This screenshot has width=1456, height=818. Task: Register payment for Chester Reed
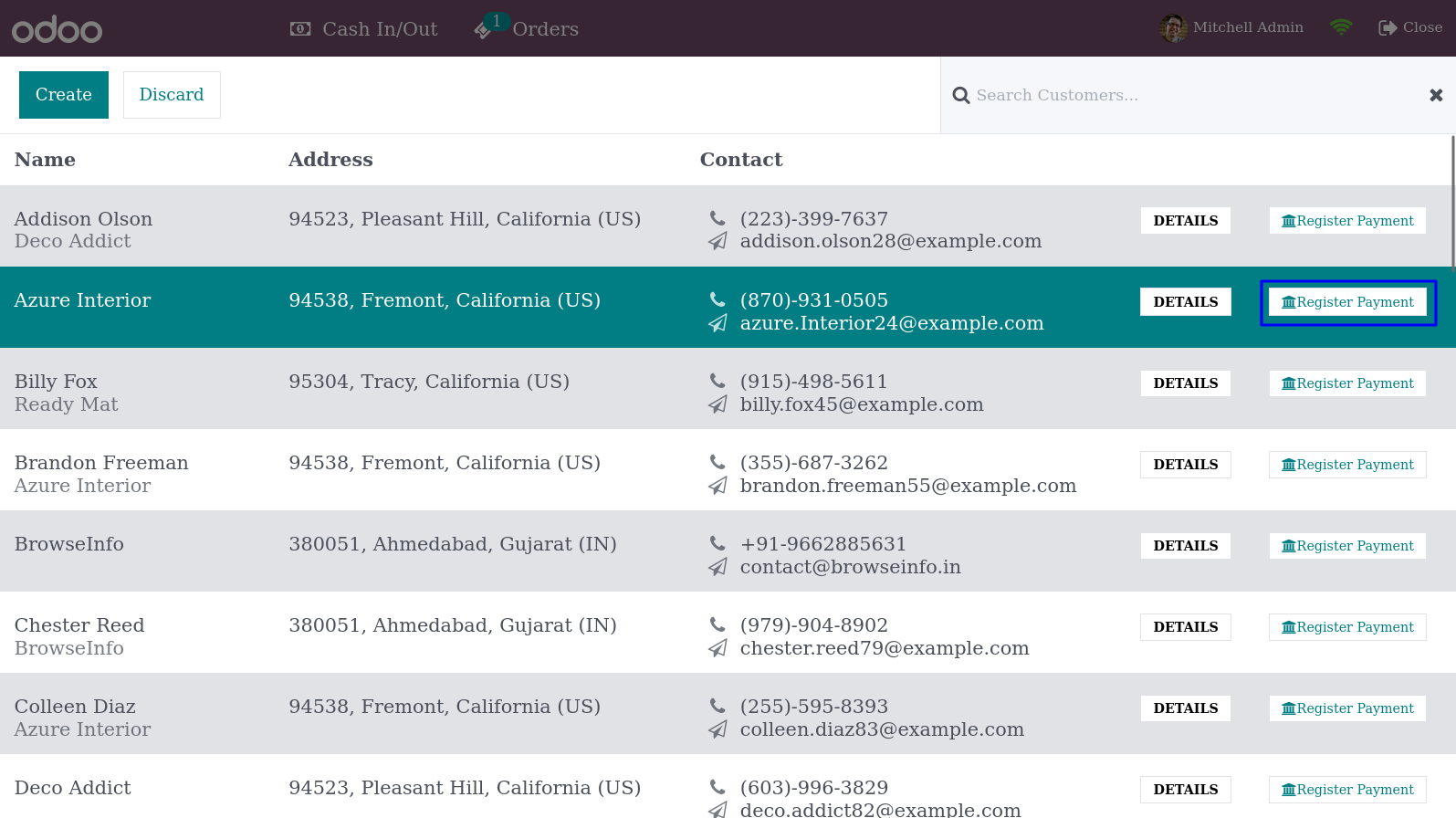pyautogui.click(x=1347, y=627)
